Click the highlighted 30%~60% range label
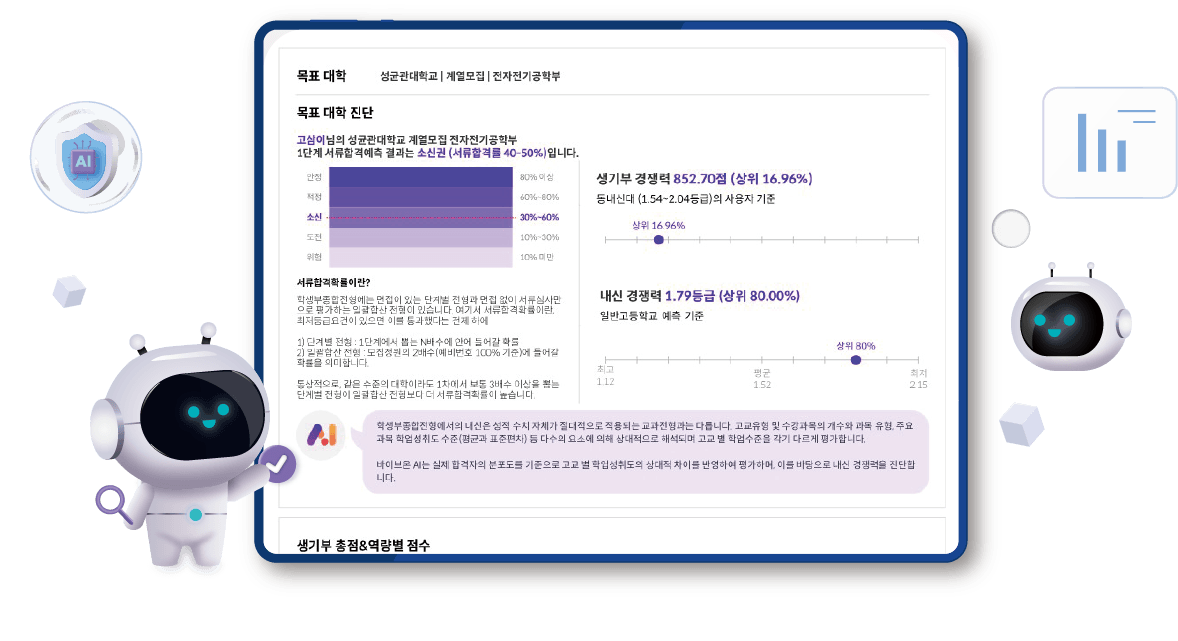This screenshot has height=641, width=1178. tap(539, 217)
